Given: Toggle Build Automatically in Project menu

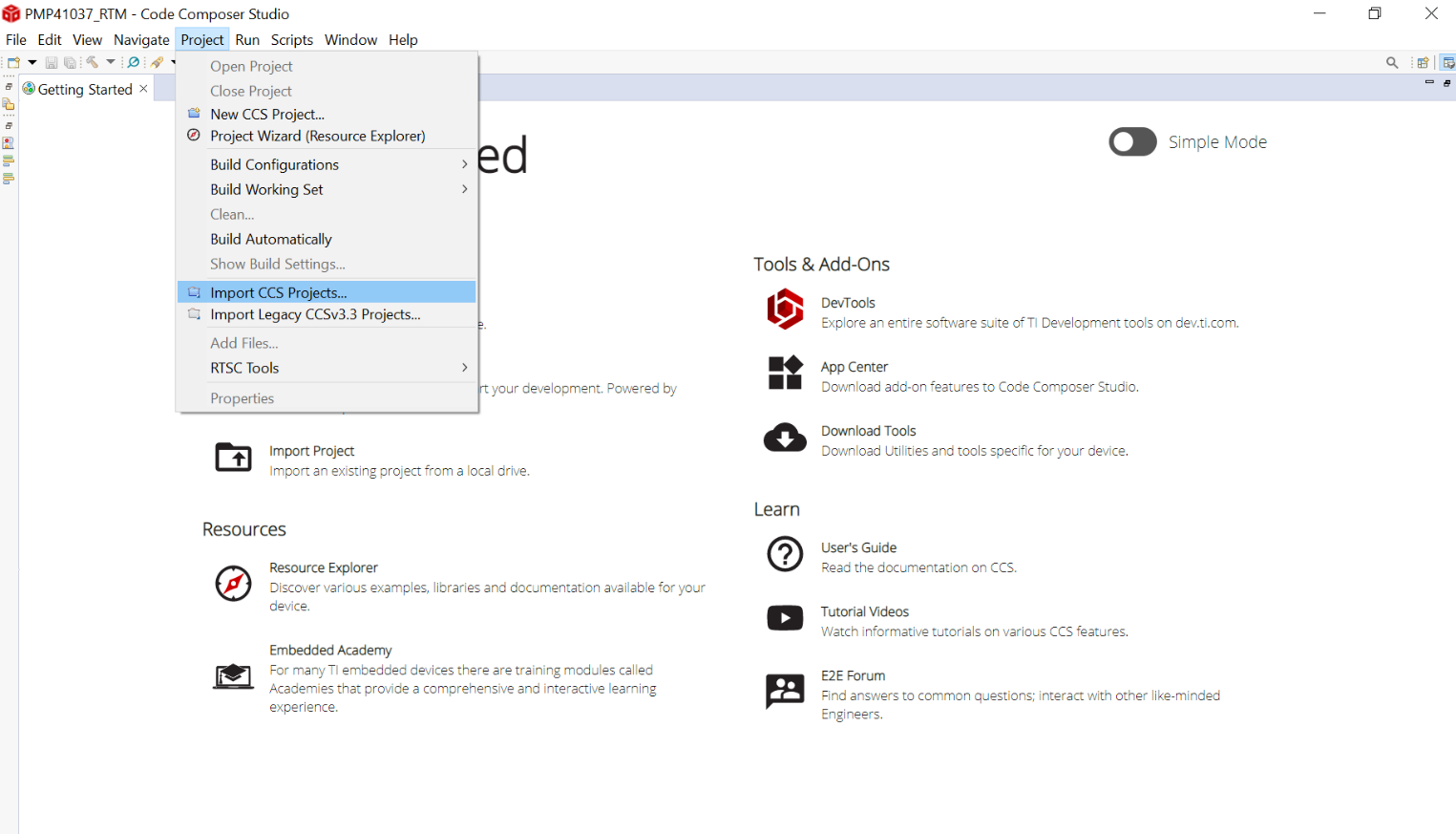Looking at the screenshot, I should click(327, 239).
